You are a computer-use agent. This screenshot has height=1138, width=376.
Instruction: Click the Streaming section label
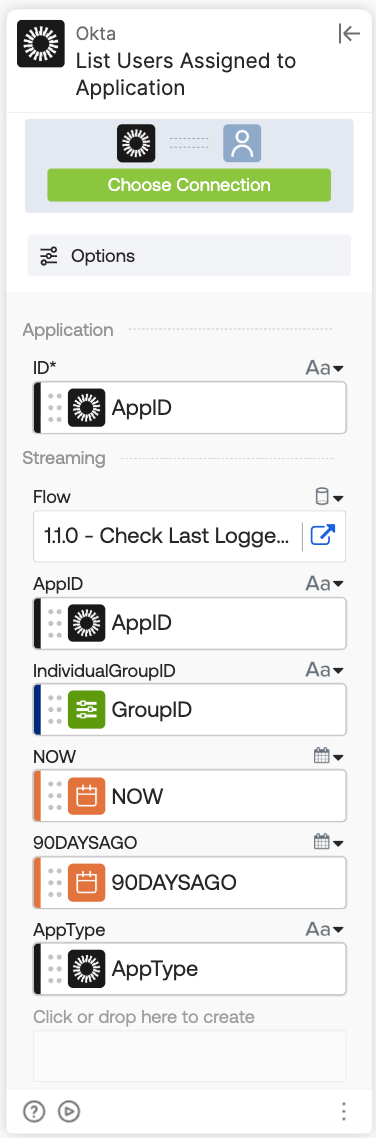[64, 458]
